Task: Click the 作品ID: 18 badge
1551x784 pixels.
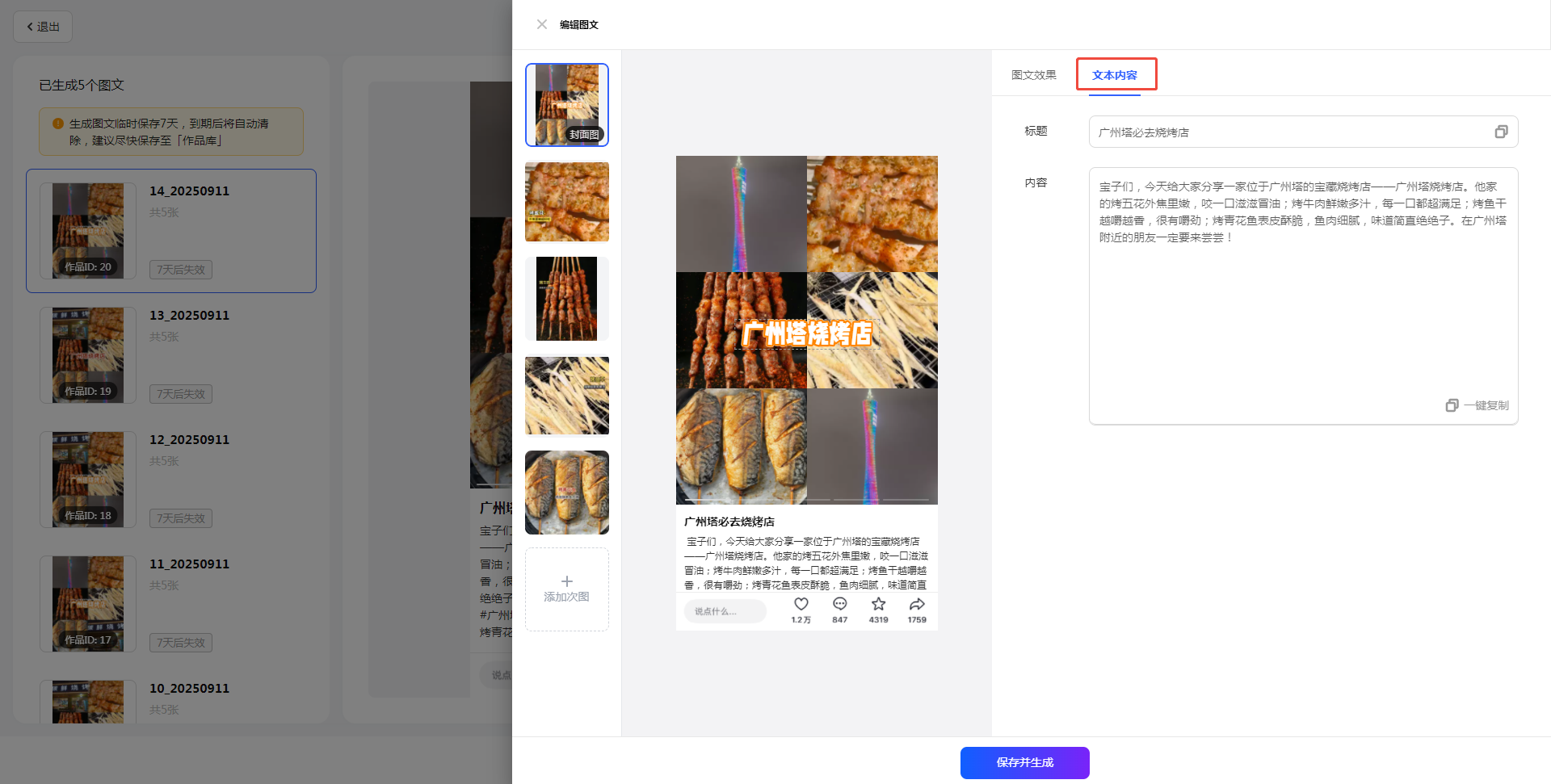Action: pos(88,515)
